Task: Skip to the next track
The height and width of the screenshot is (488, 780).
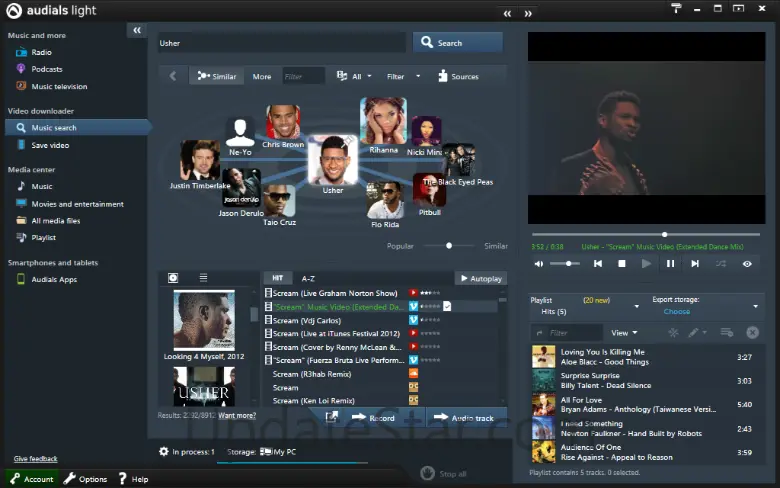Action: [695, 264]
